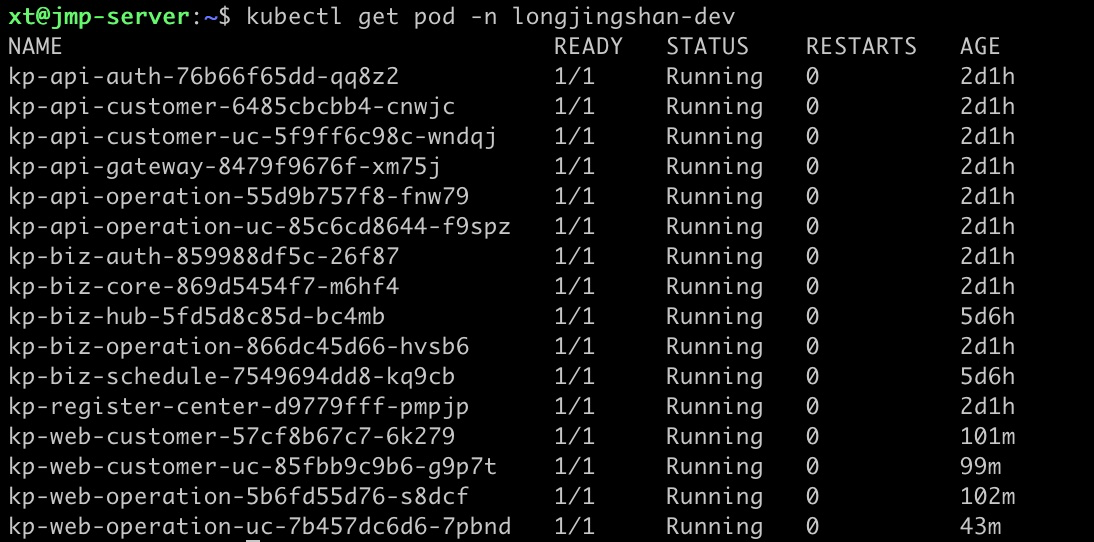Image resolution: width=1094 pixels, height=542 pixels.
Task: Click the kp-api-gateway-8479f9676f-xm75j text
Action: point(225,167)
